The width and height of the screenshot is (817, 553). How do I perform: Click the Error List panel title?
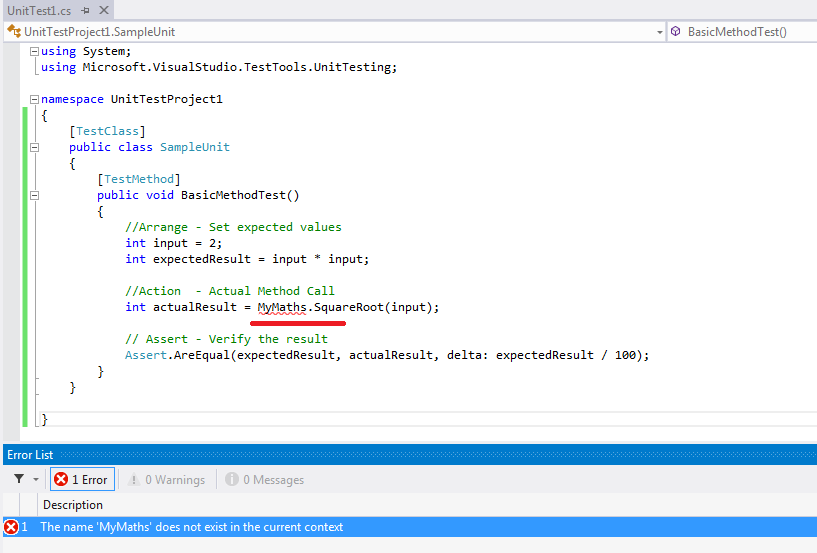[x=30, y=455]
